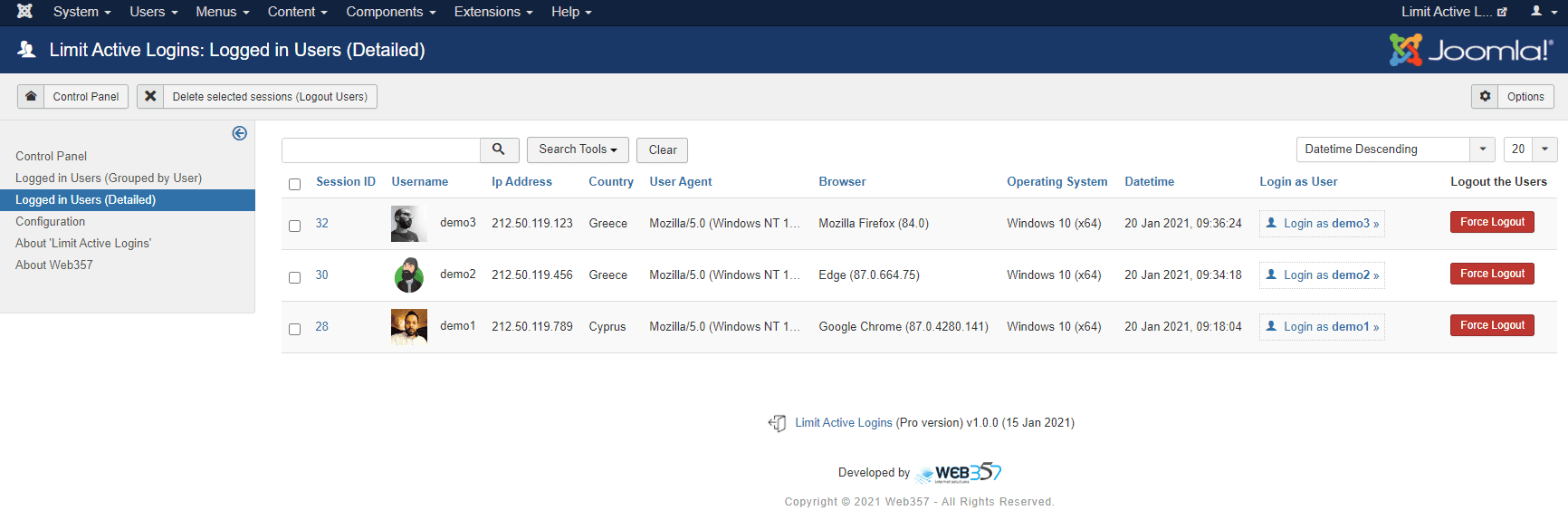Open the Datetime Descending sort dropdown
This screenshot has height=530, width=1568.
click(1395, 149)
